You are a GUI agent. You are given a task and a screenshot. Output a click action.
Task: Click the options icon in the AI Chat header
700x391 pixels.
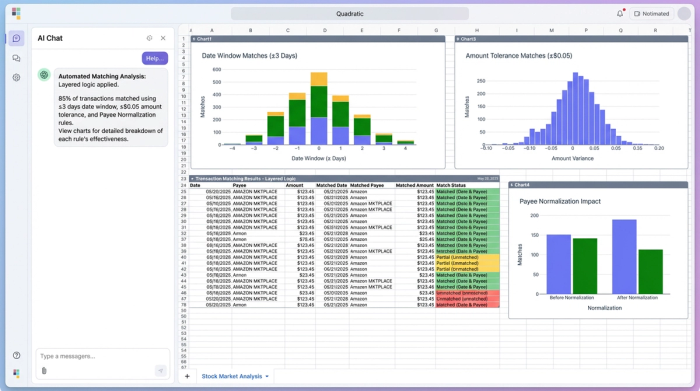point(150,38)
